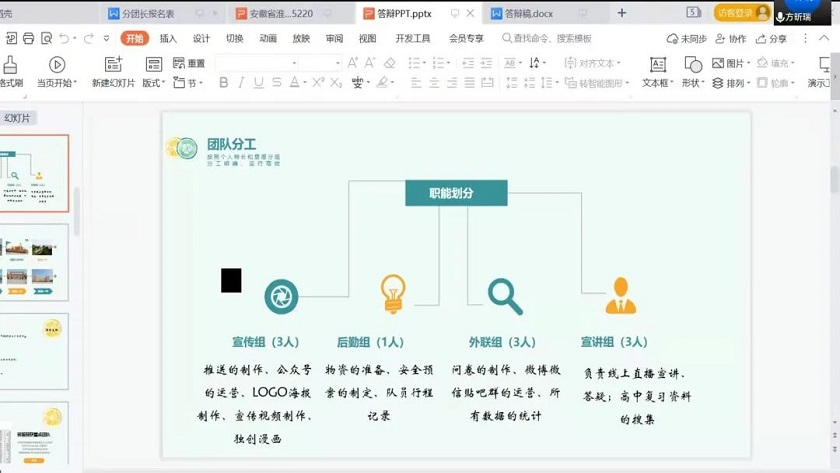Click the Reset (重置) slide button
Viewport: 840px width, 473px height.
[189, 63]
